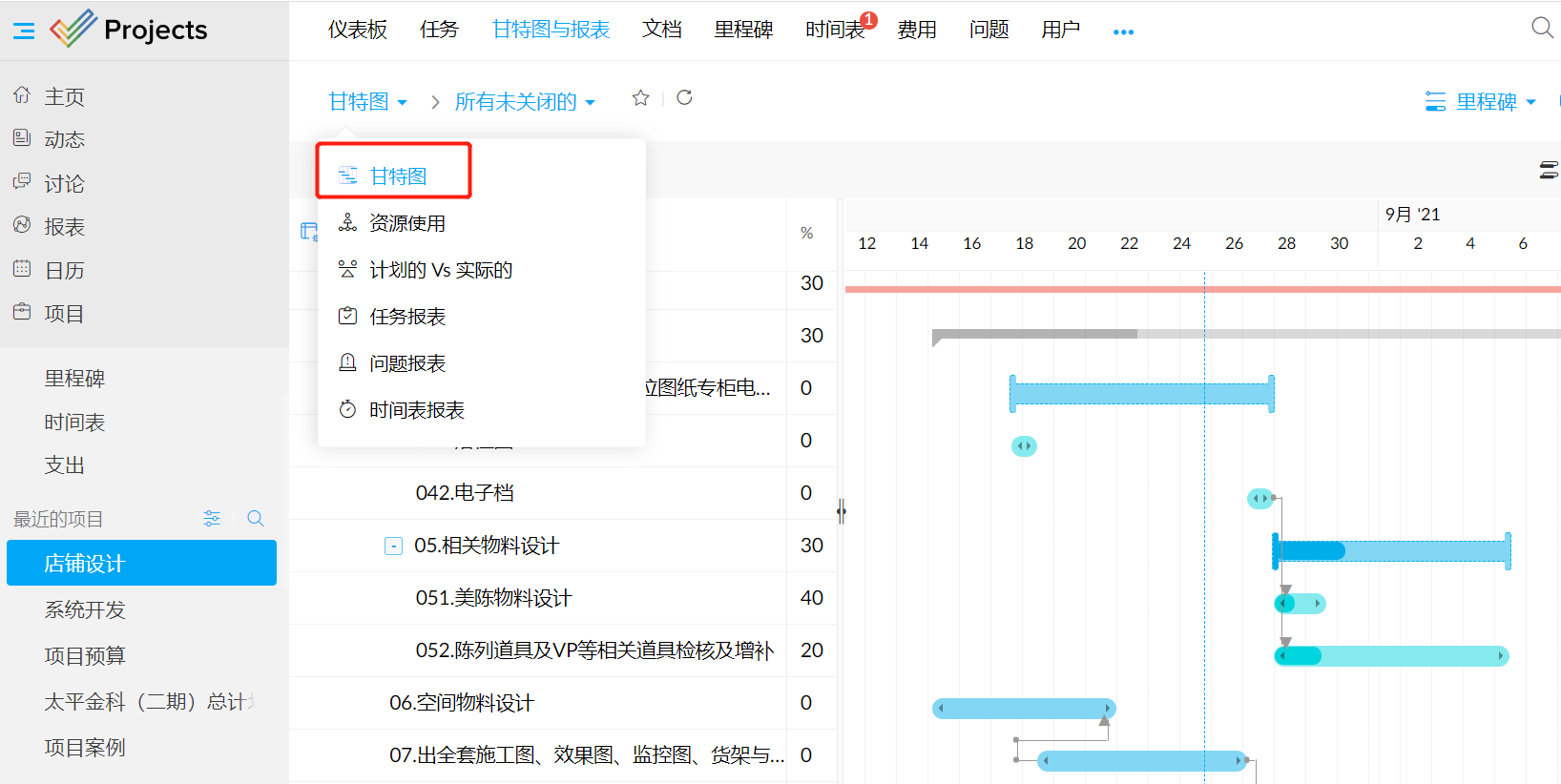Open the three-dots more menu
The height and width of the screenshot is (784, 1561).
click(x=1123, y=31)
